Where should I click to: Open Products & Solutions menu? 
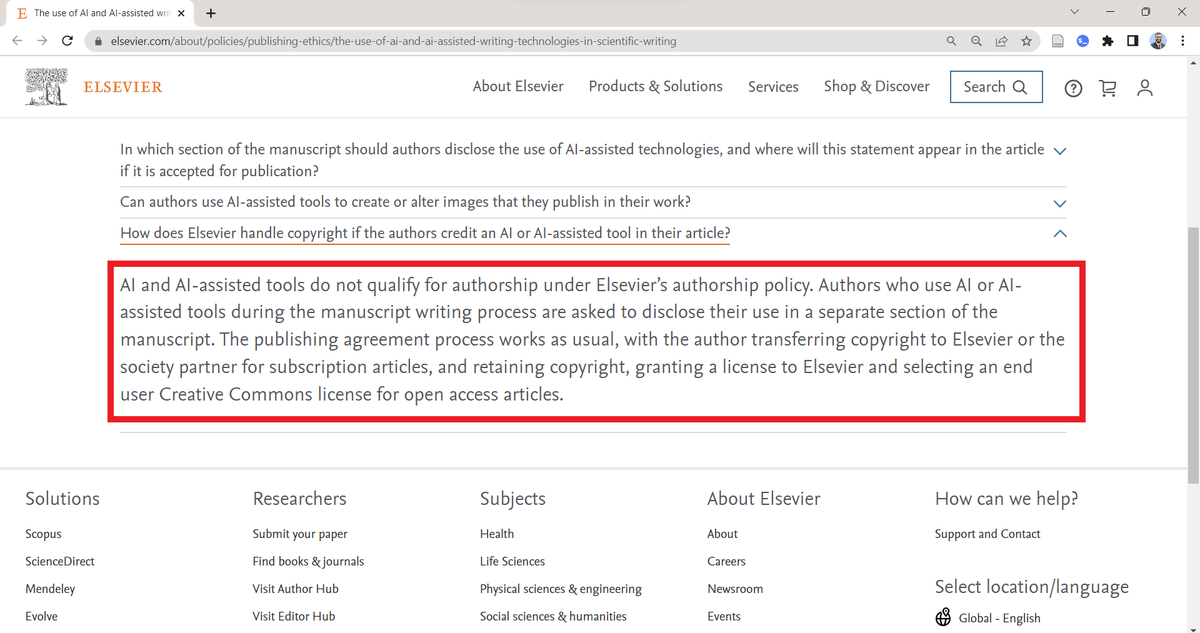click(x=655, y=86)
